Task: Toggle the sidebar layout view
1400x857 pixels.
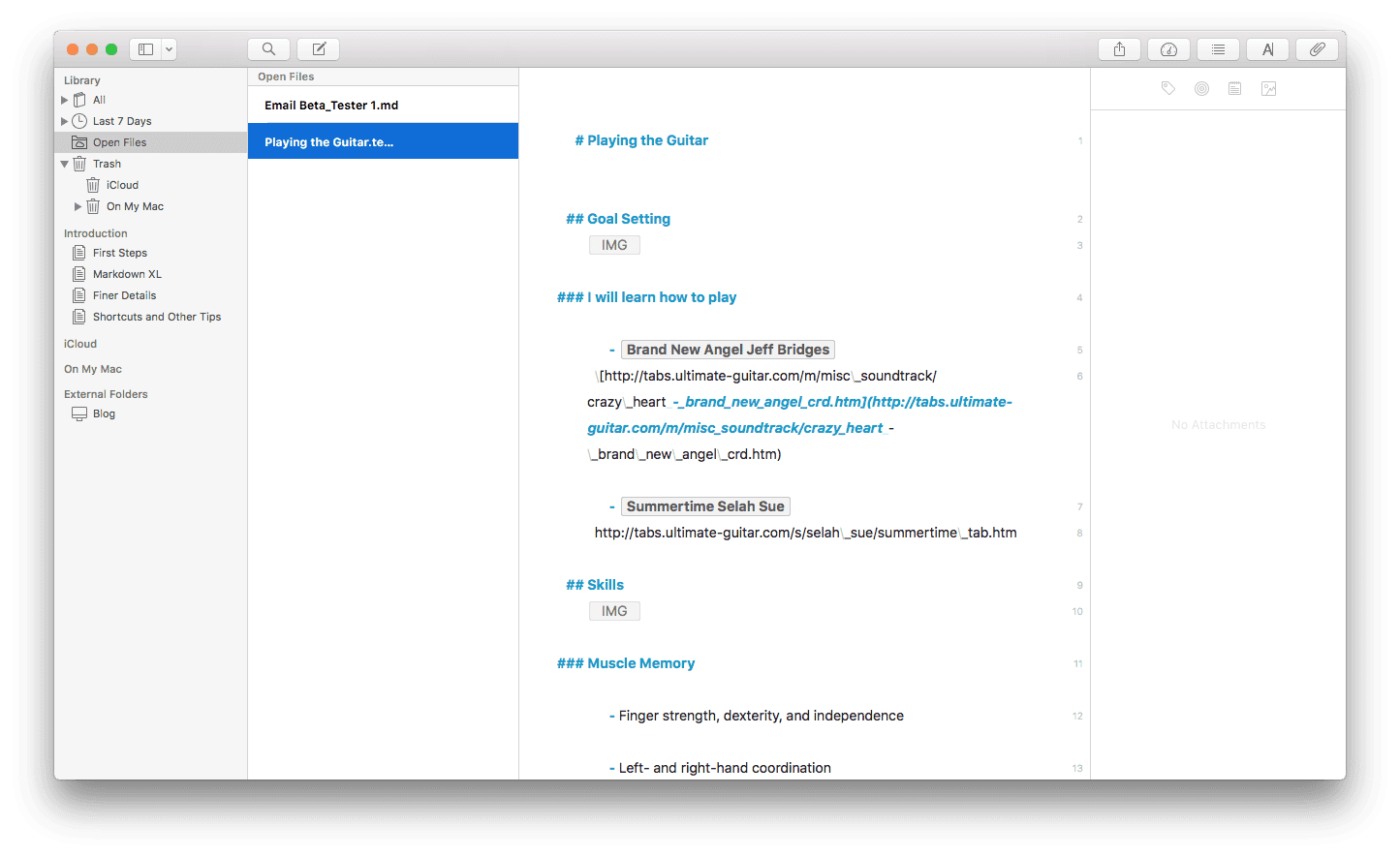Action: point(145,48)
